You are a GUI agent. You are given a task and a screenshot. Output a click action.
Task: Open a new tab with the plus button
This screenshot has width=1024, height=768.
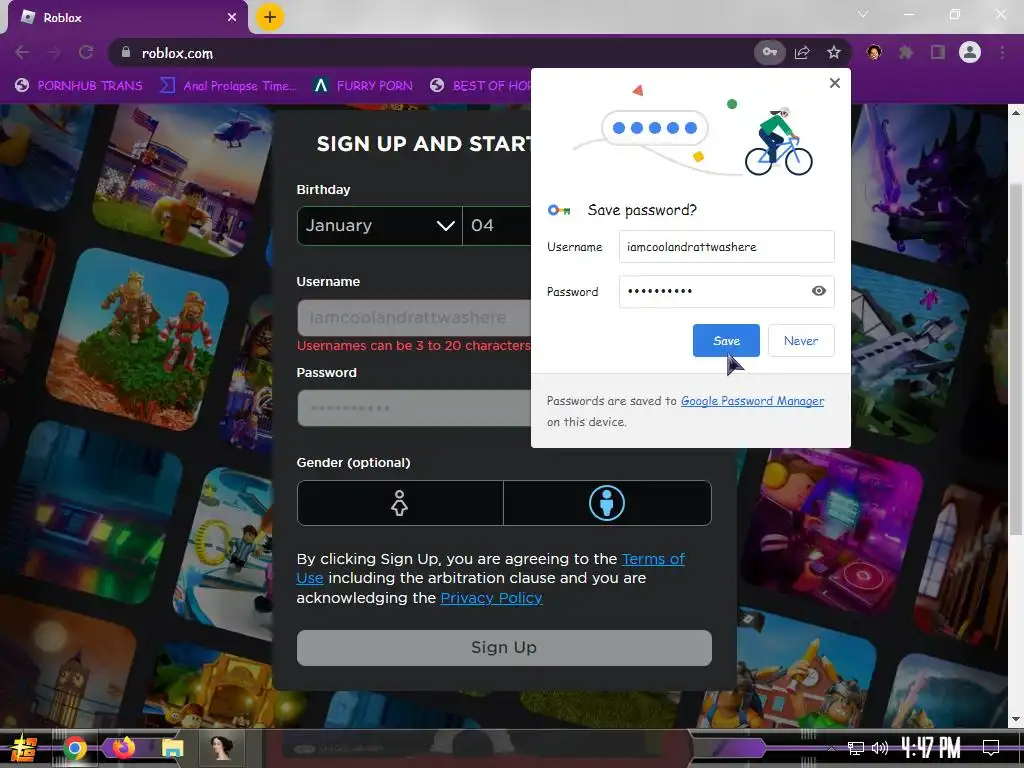(x=270, y=17)
